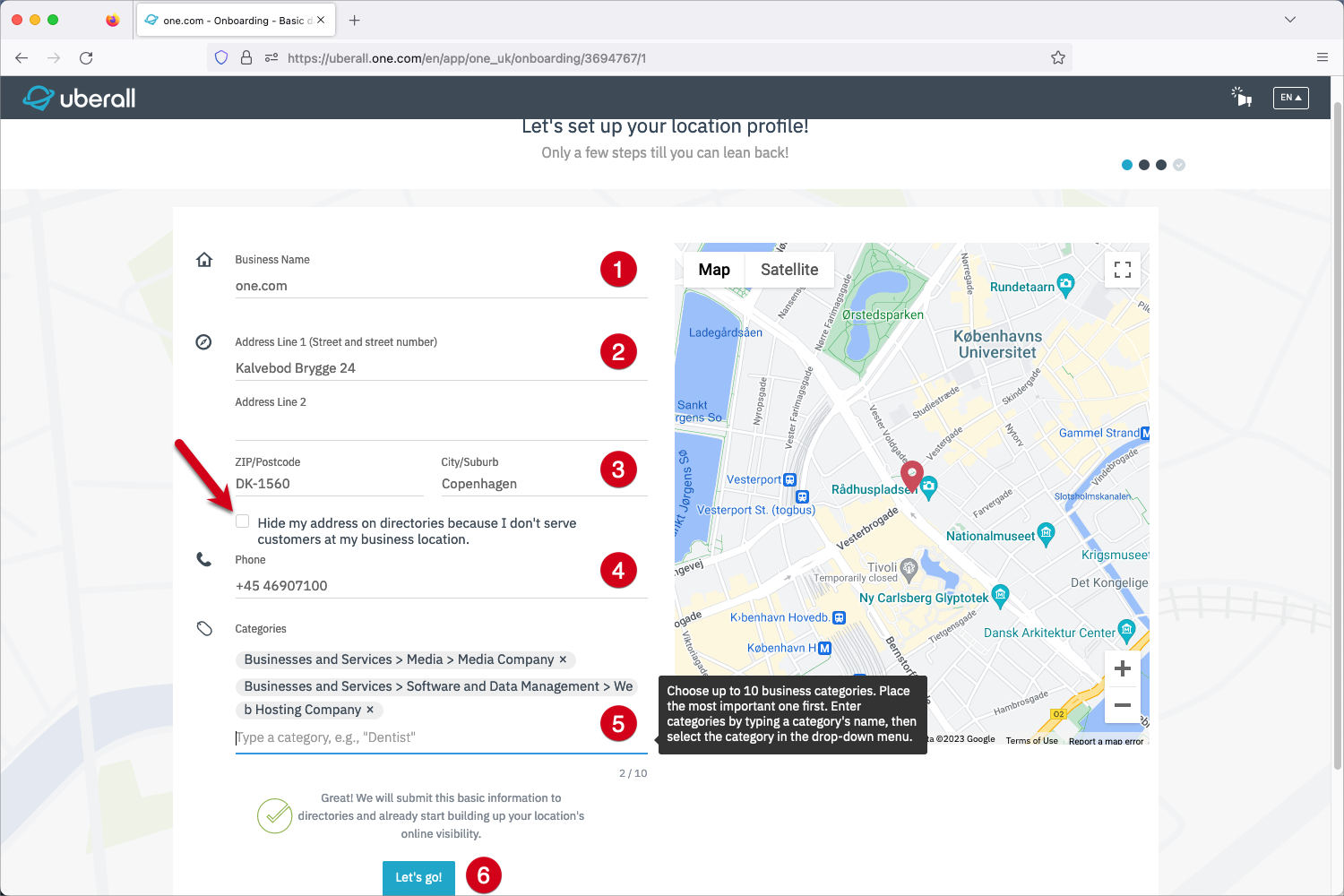Click the map fullscreen toggle icon

(x=1122, y=270)
